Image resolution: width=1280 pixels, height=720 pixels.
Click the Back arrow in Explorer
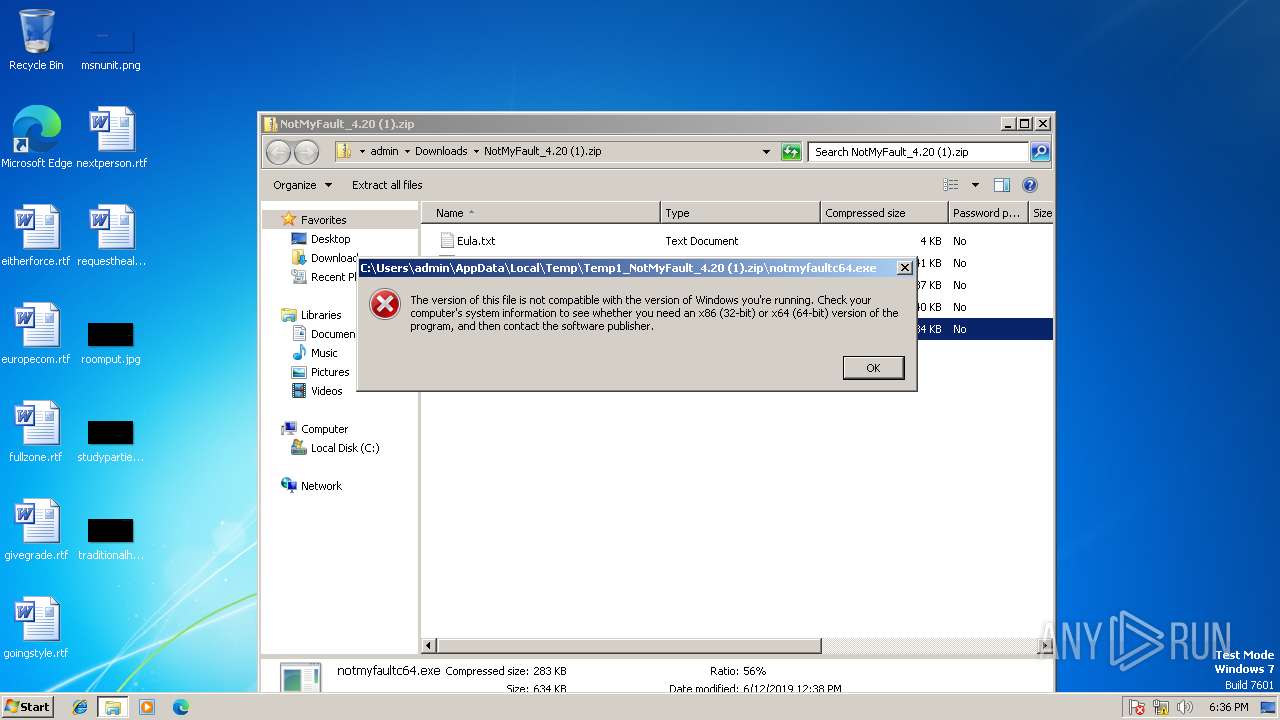coord(278,152)
